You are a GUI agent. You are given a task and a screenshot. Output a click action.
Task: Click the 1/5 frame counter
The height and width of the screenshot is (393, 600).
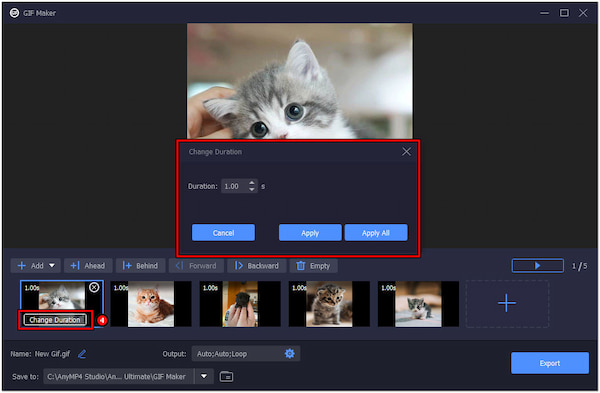click(579, 266)
